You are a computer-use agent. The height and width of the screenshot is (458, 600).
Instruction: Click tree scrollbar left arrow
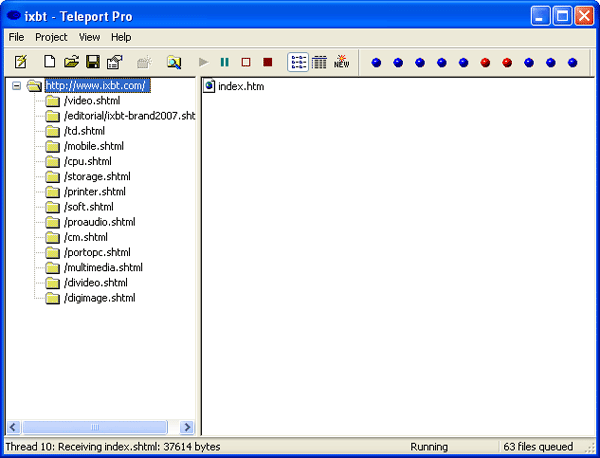coord(13,427)
